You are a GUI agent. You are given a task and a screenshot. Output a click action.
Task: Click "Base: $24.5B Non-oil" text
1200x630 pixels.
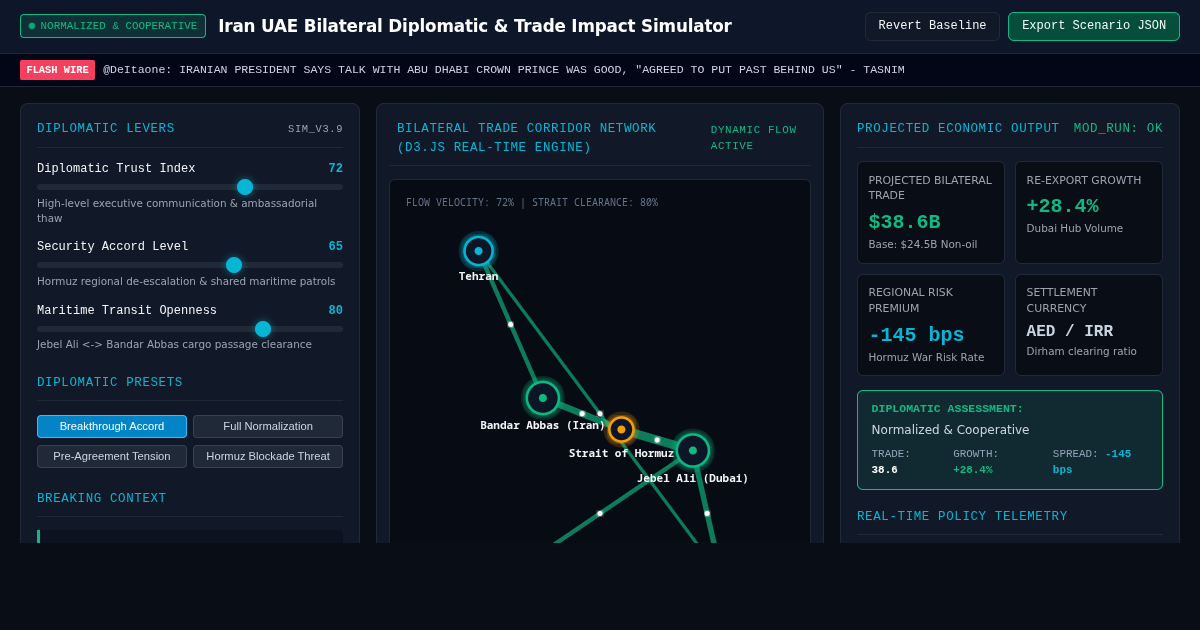click(923, 244)
